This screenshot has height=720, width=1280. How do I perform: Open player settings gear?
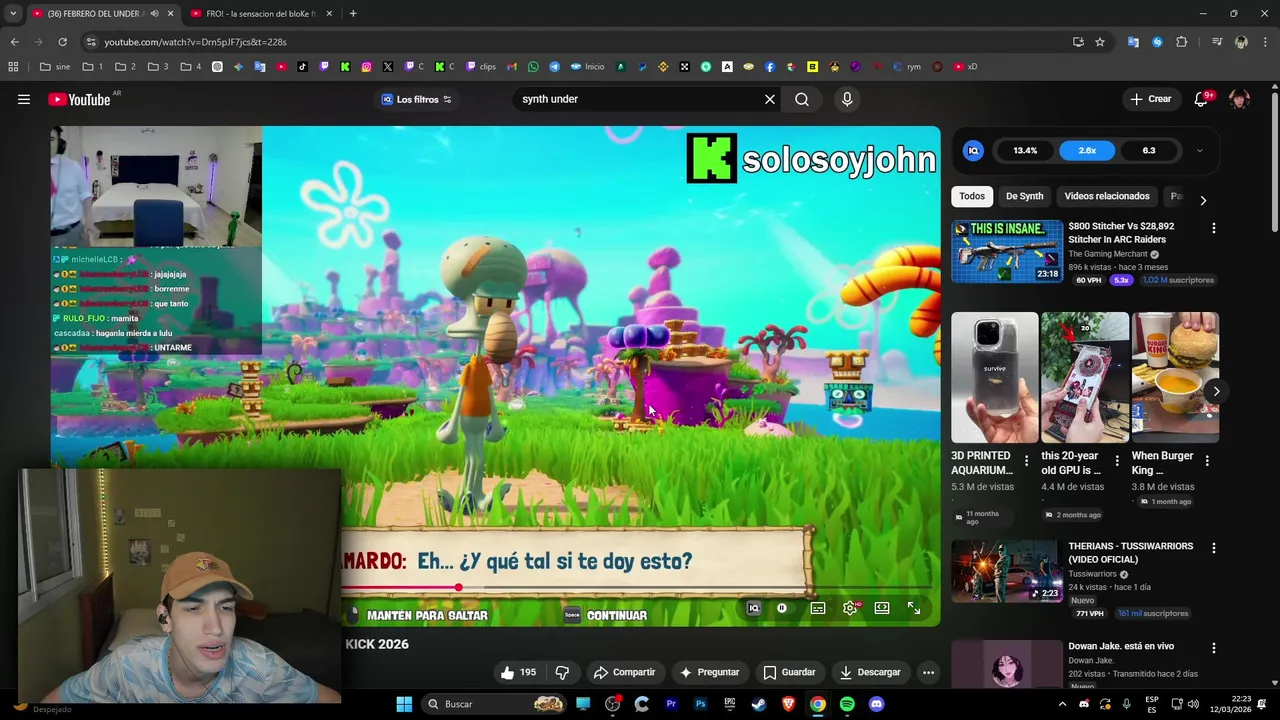click(x=850, y=608)
